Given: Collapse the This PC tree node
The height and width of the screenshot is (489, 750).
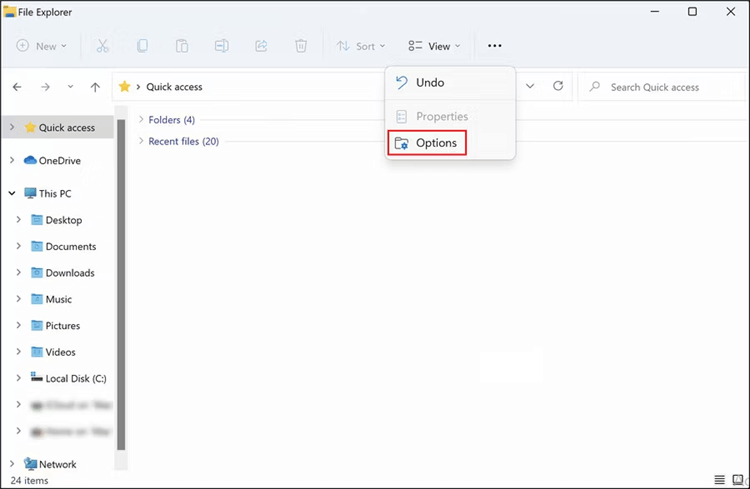Looking at the screenshot, I should coord(12,193).
